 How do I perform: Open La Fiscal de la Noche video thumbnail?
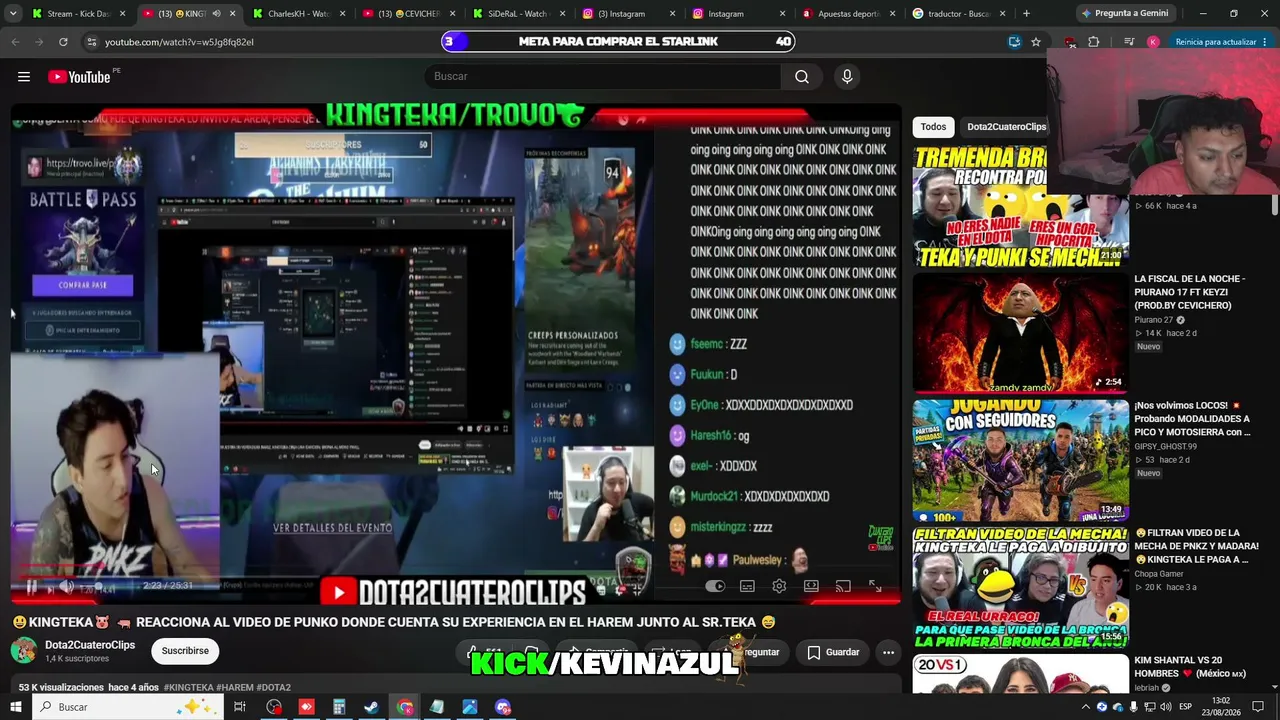point(1020,333)
